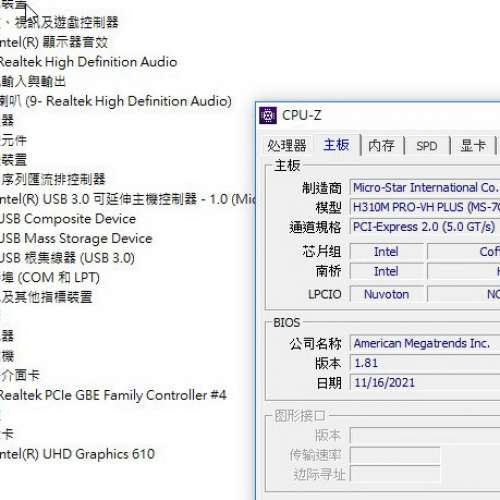Select the 介面卡 network adapters category
Screen dimensions: 500x500
click(20, 376)
